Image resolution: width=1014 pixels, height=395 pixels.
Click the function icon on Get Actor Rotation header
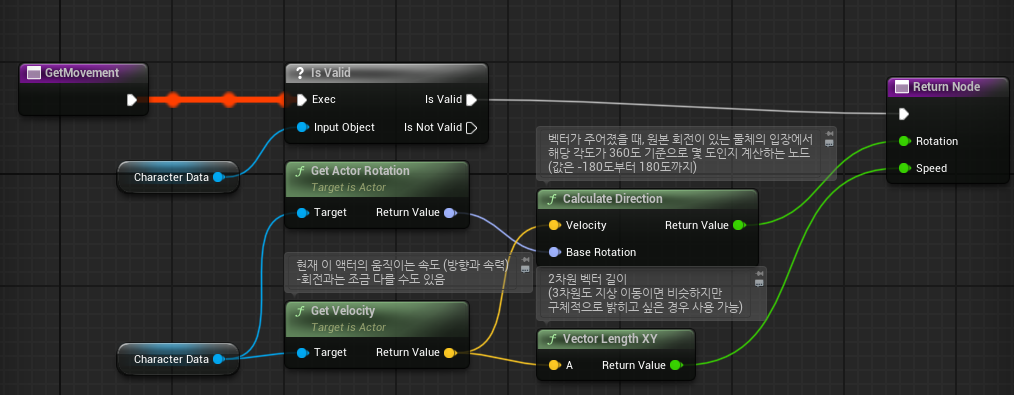(x=300, y=171)
